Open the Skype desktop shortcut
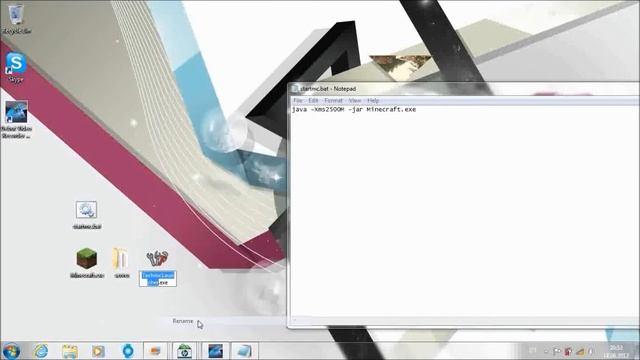Viewport: 640px width, 360px height. (16, 67)
